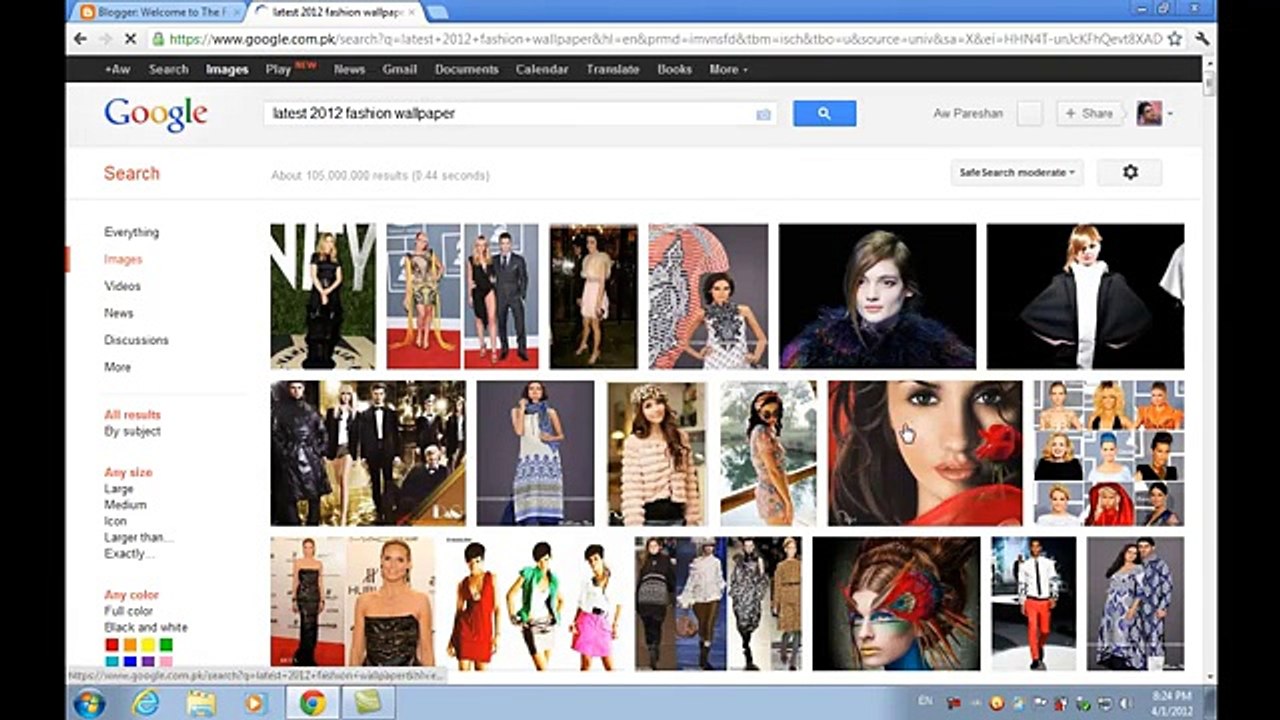Pick the yellow color swatch
Screen dimensions: 1280x720
[148, 645]
